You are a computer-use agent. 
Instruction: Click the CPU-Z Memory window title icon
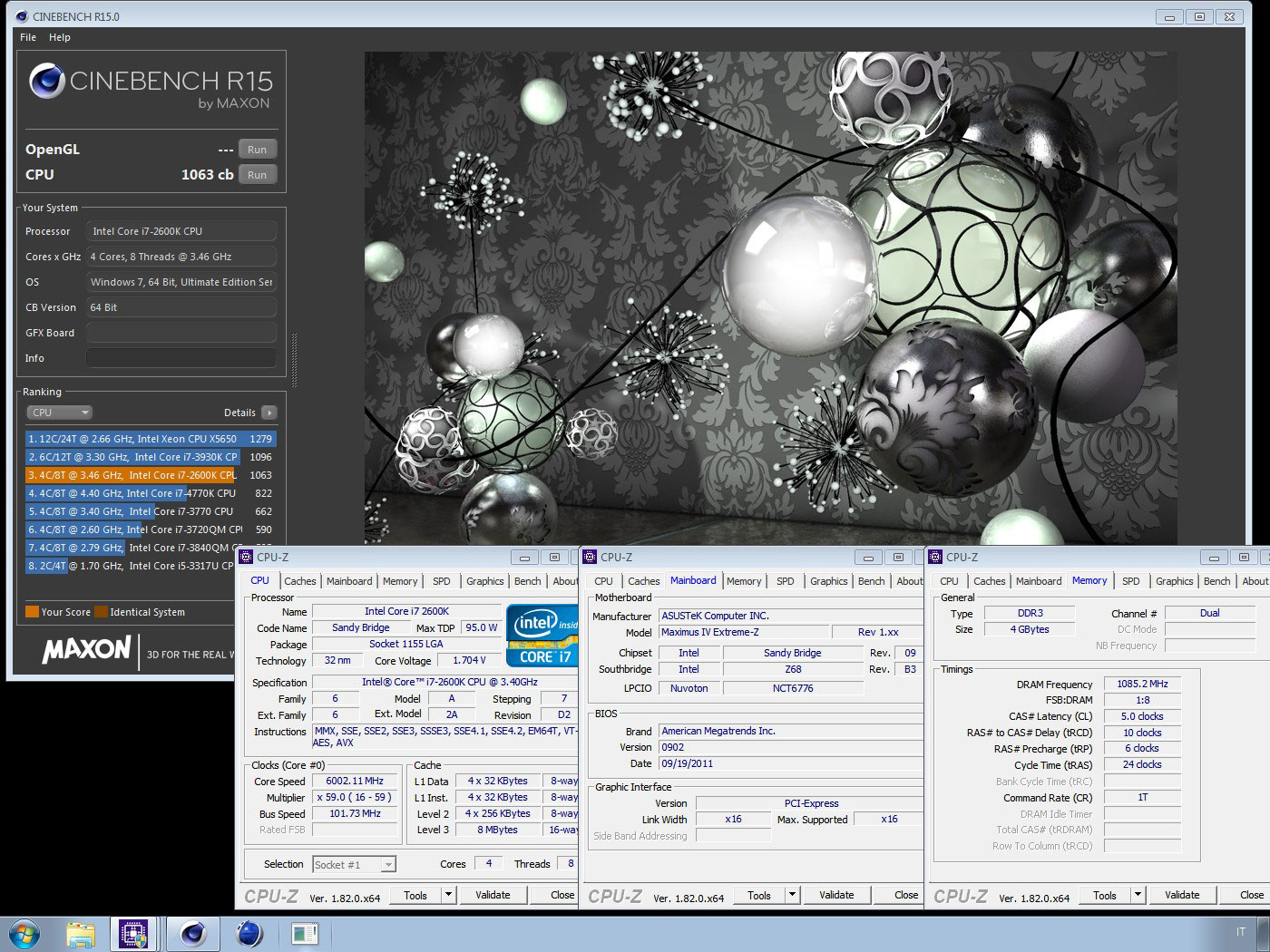[936, 558]
